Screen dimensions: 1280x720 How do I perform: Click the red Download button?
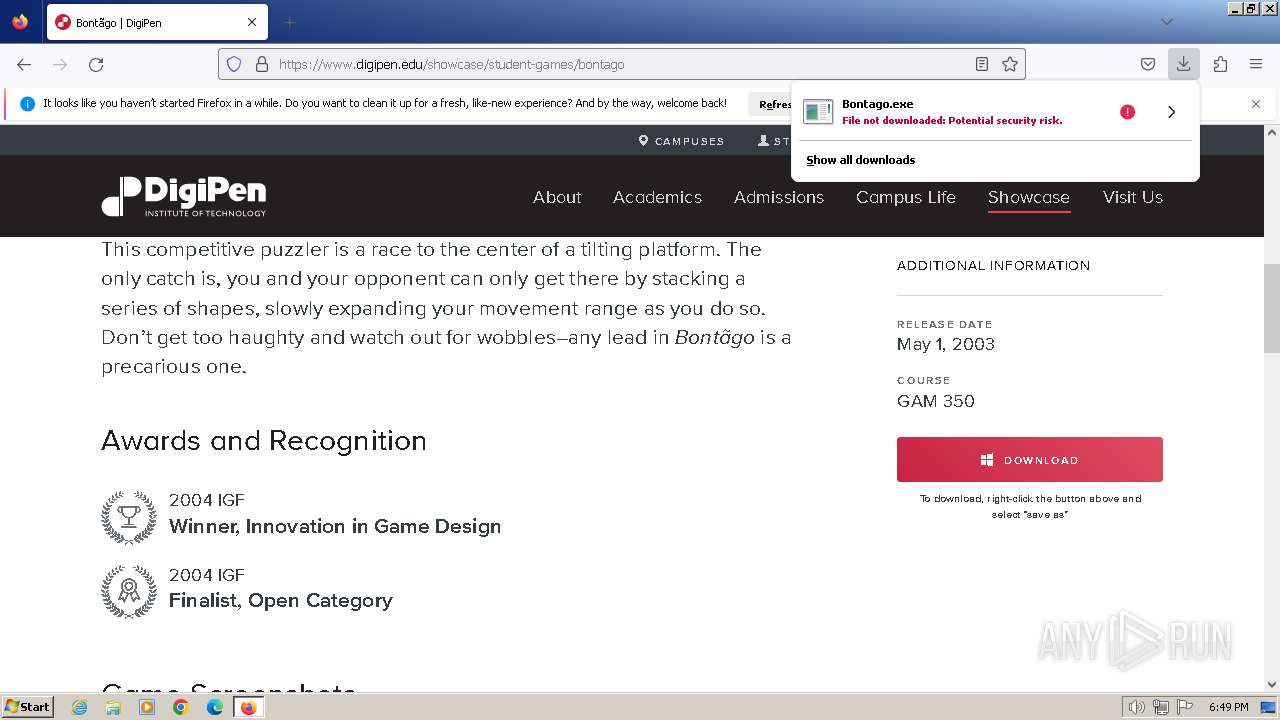point(1030,460)
